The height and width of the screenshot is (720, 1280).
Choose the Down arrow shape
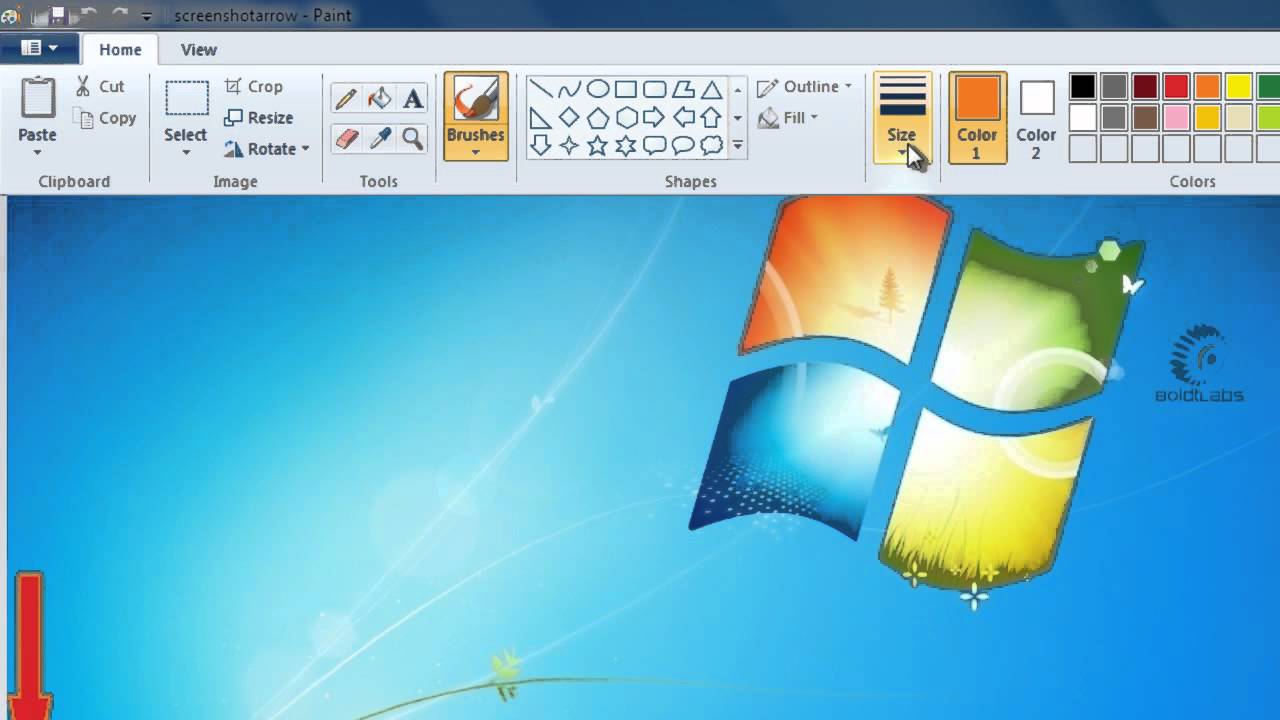point(541,145)
